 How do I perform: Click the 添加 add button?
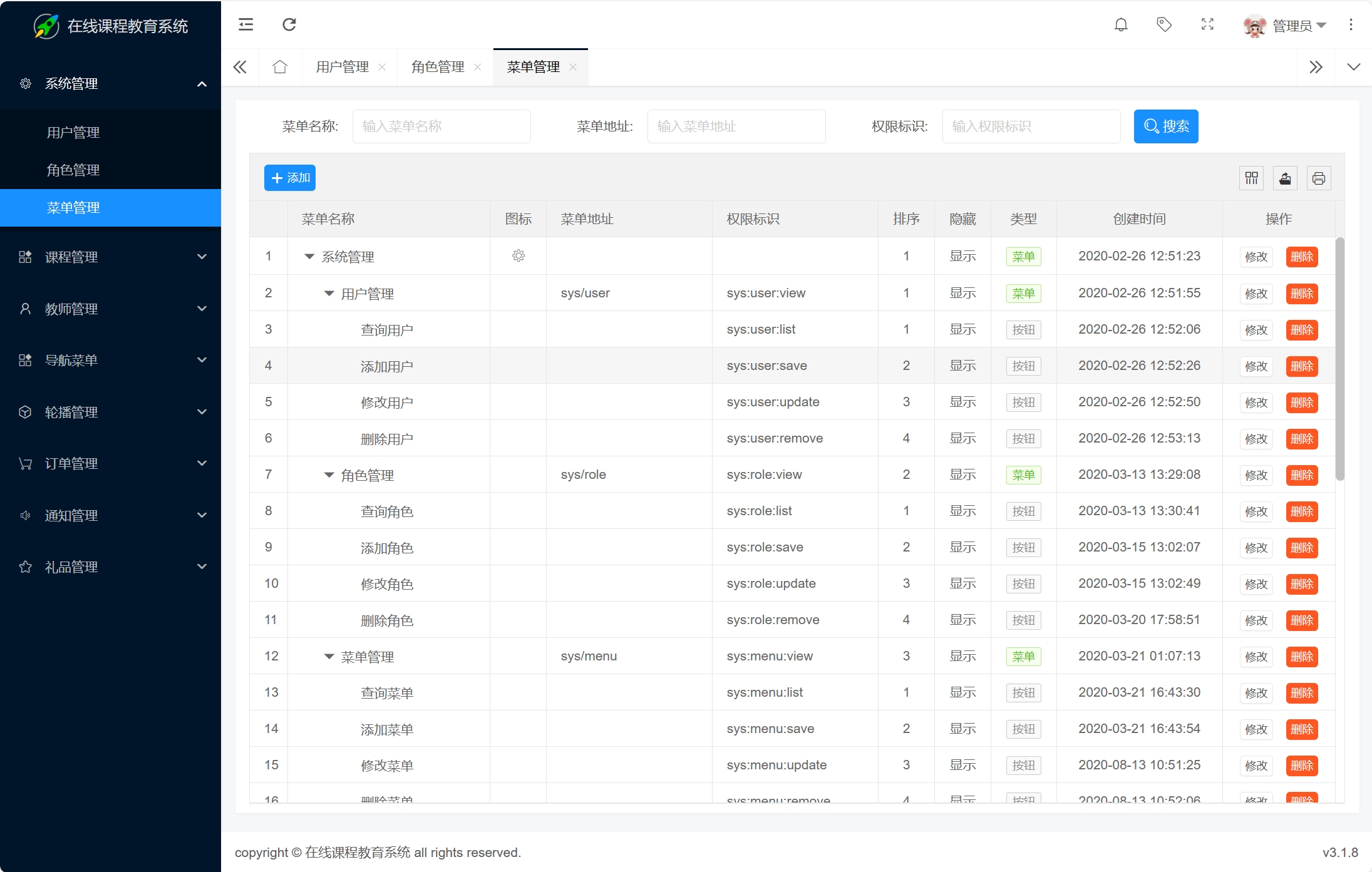[290, 178]
